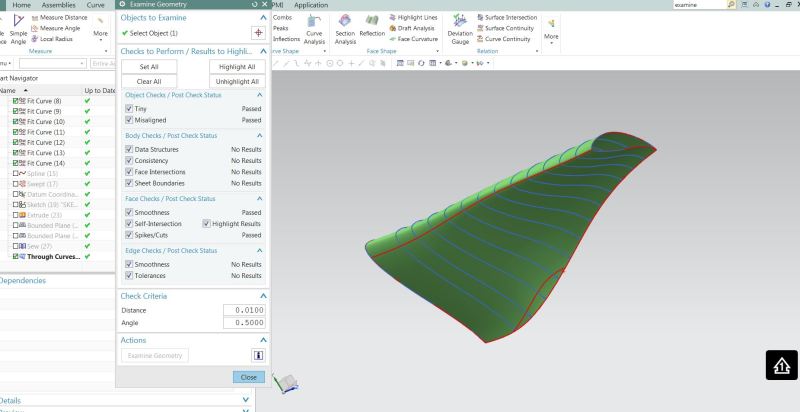Collapse the Actions section

pos(263,340)
